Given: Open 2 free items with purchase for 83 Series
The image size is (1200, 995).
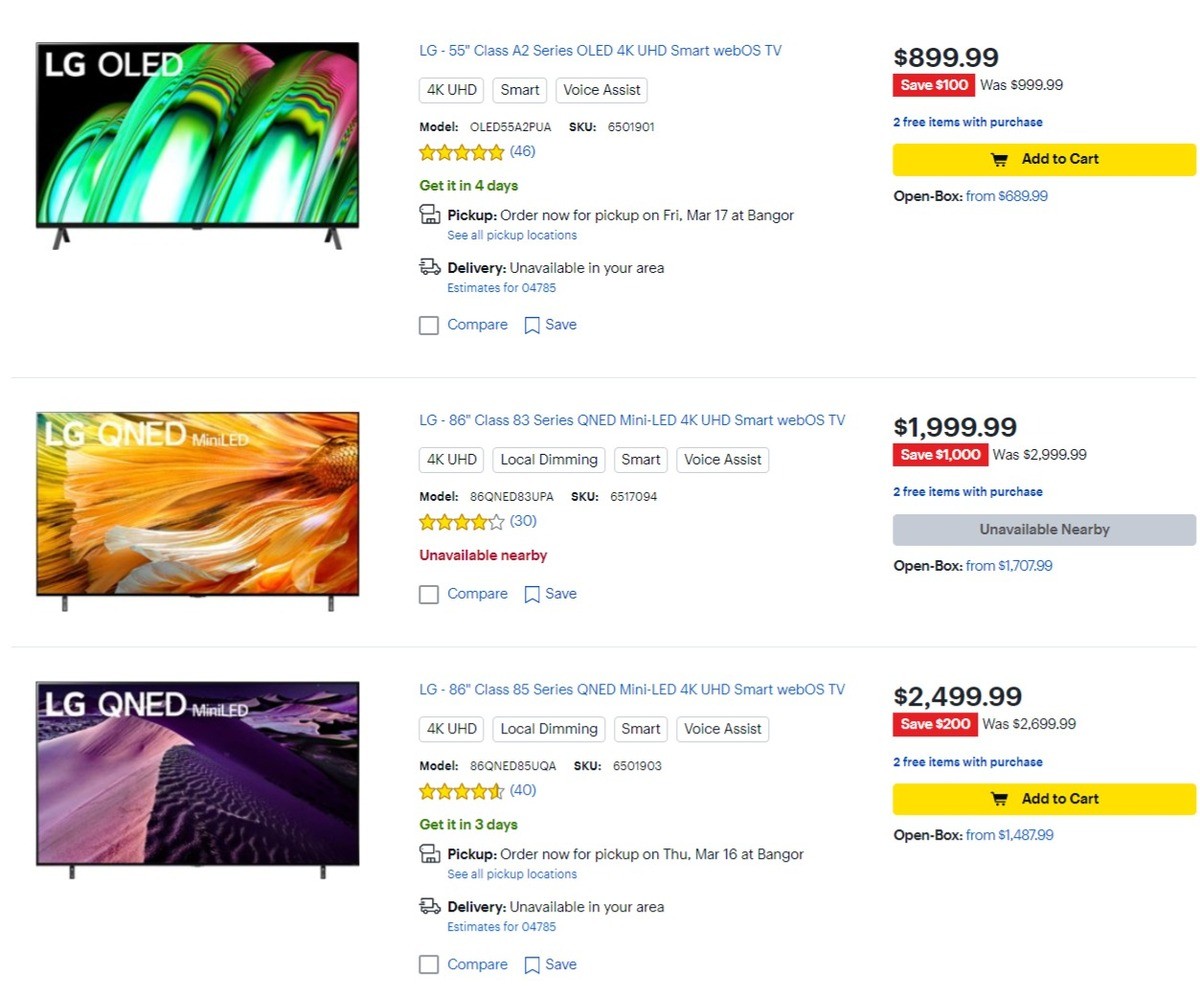Looking at the screenshot, I should [967, 491].
